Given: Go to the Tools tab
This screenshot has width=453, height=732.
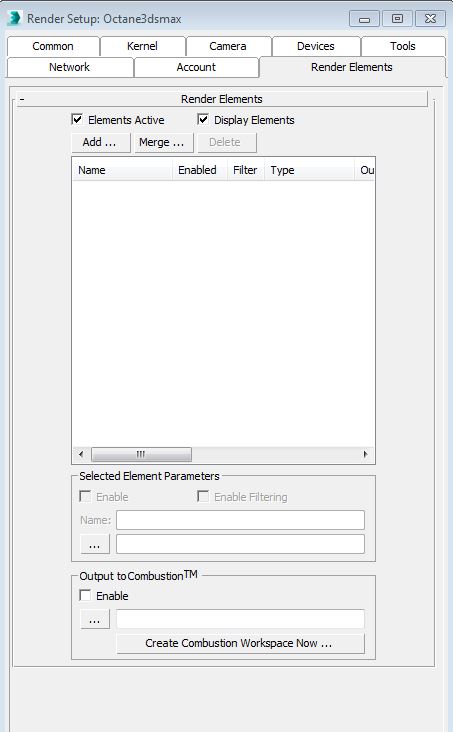Looking at the screenshot, I should click(x=403, y=46).
